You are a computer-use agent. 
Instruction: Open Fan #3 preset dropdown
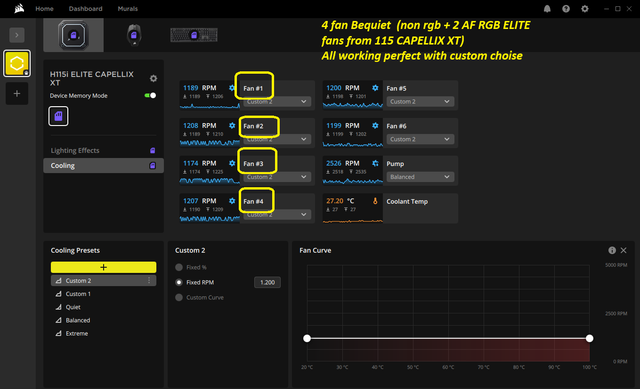point(277,177)
